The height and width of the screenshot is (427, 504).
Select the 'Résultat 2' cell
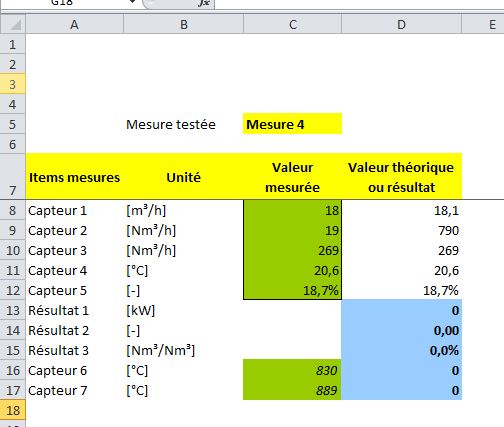click(x=74, y=330)
